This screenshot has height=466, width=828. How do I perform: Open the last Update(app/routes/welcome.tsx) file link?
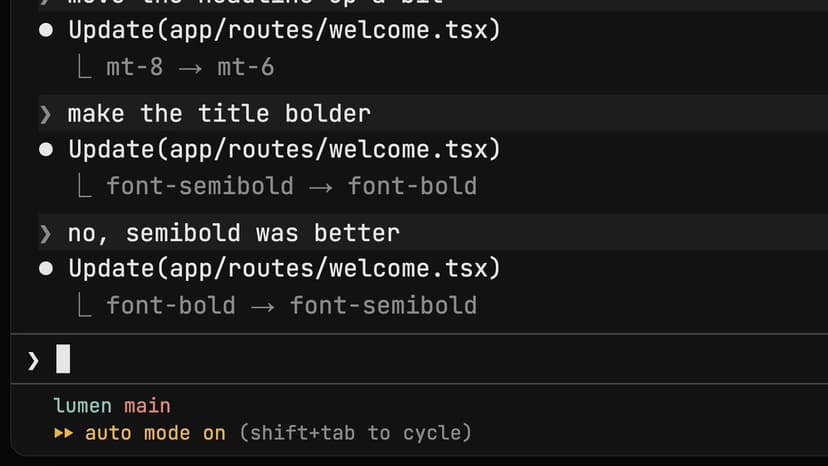pos(284,268)
